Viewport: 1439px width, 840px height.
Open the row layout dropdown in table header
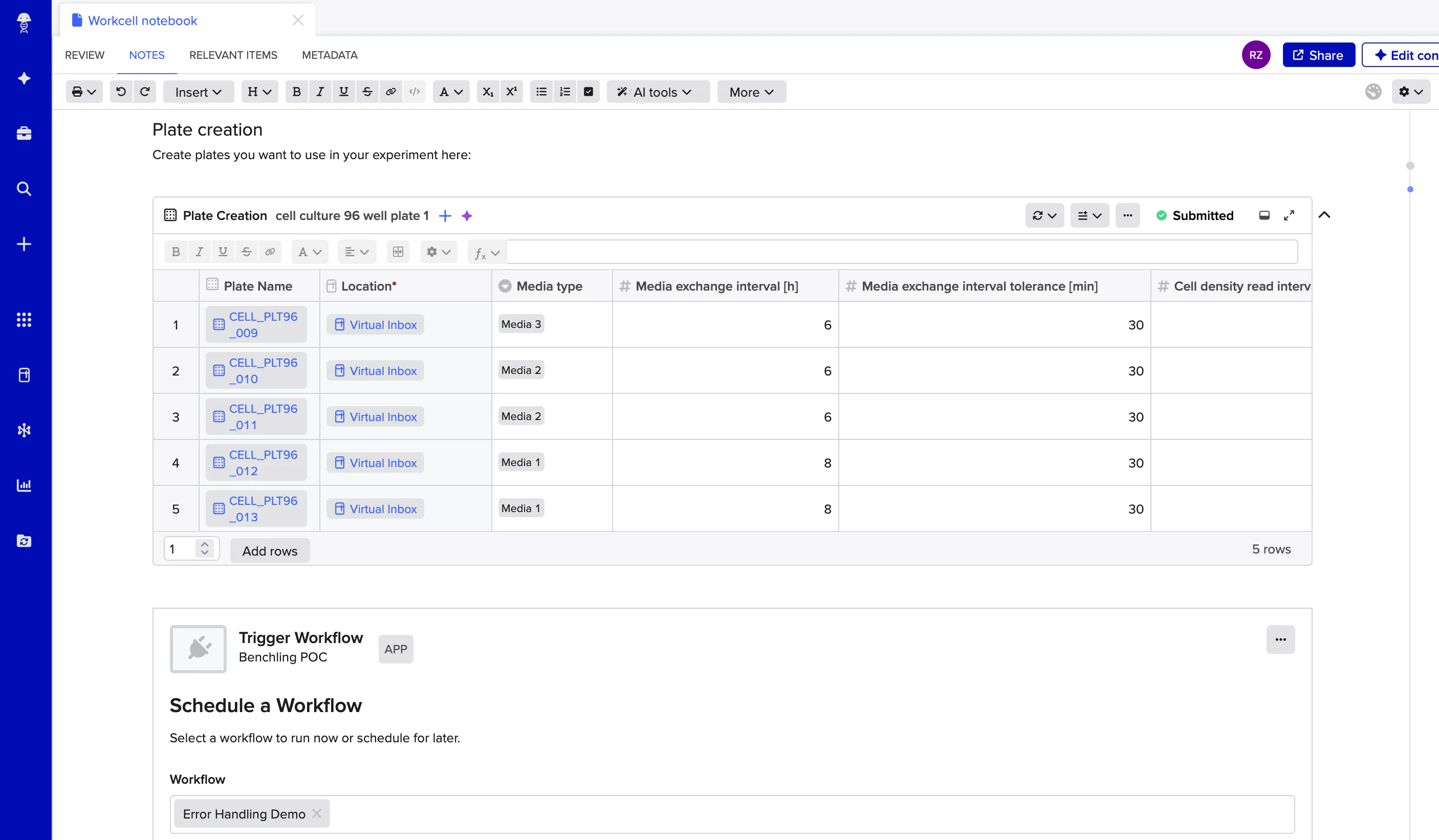(1089, 215)
